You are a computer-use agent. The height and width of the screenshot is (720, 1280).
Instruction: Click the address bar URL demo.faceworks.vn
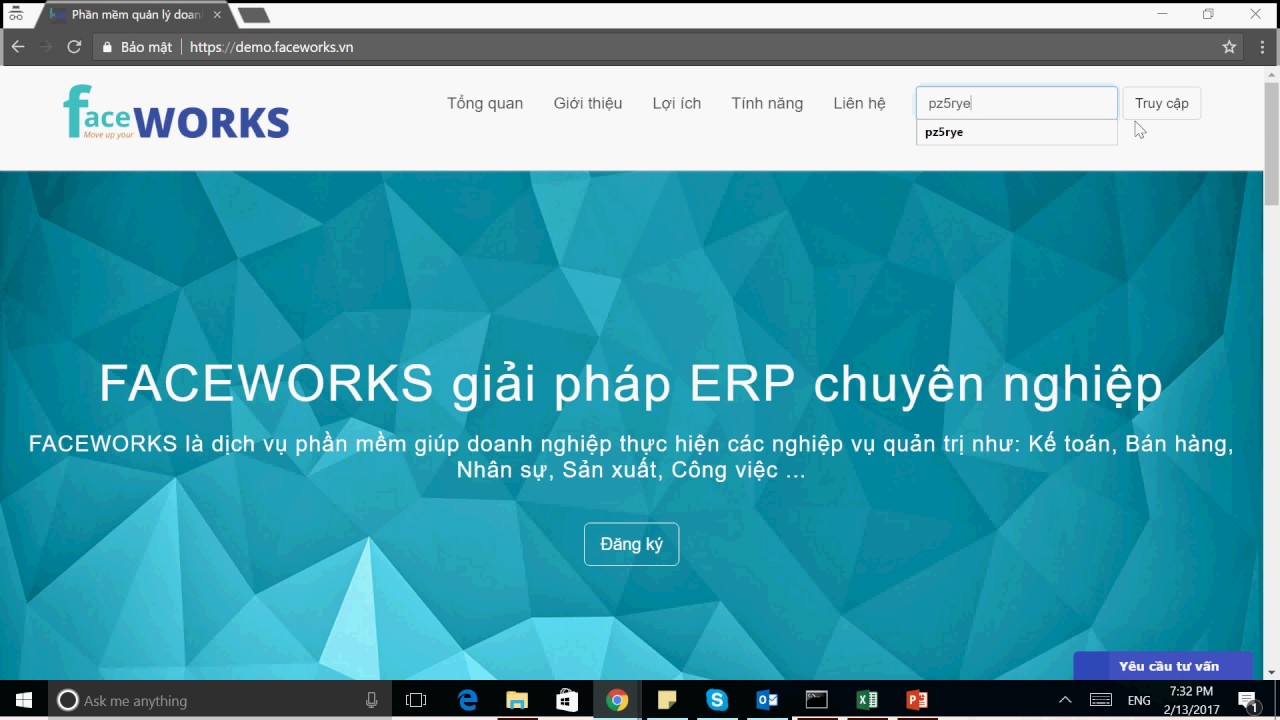pyautogui.click(x=271, y=47)
